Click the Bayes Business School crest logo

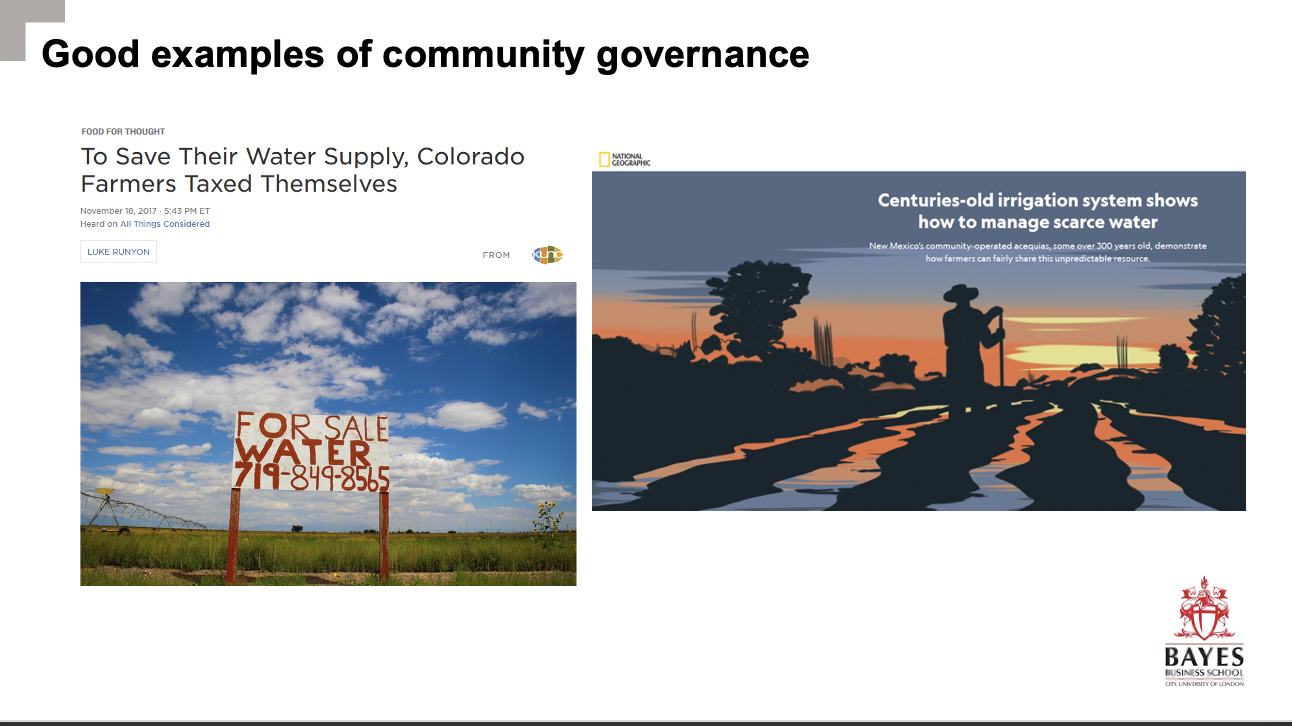coord(1203,609)
